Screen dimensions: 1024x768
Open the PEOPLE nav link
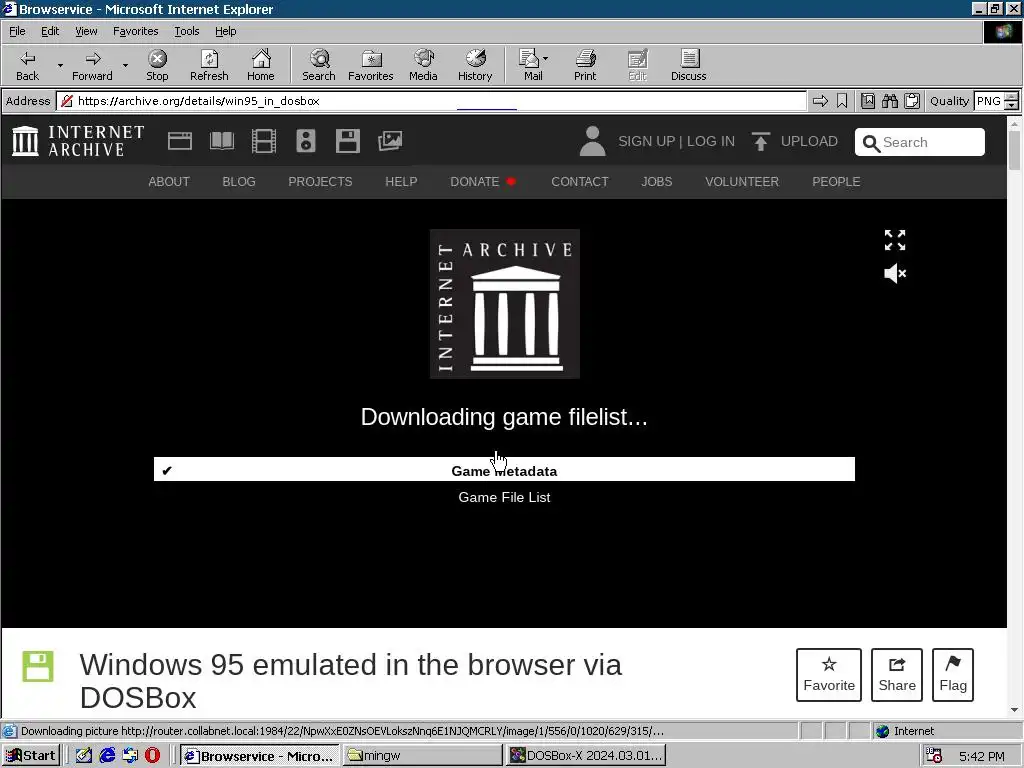[x=836, y=182]
